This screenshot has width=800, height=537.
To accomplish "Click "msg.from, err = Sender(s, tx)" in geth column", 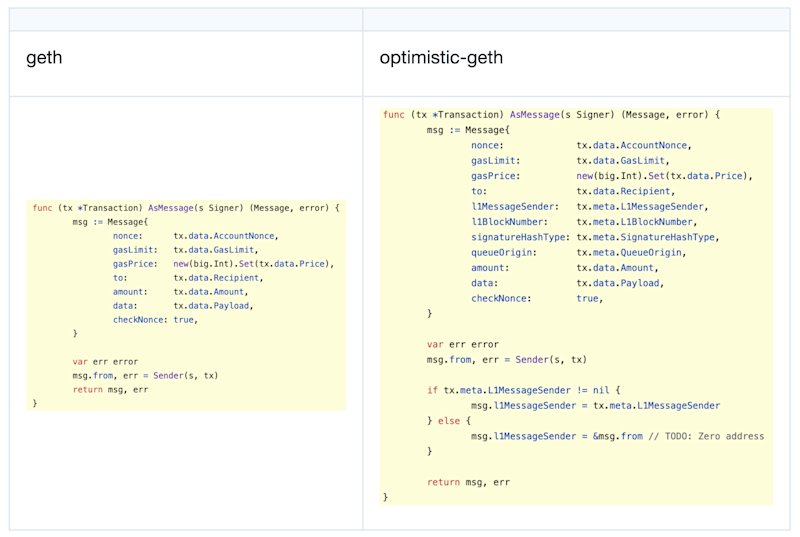I will [145, 376].
